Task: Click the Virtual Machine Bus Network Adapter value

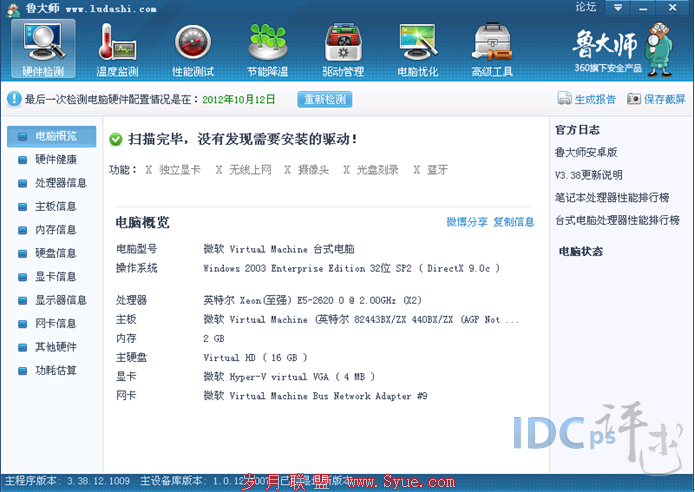Action: [315, 396]
